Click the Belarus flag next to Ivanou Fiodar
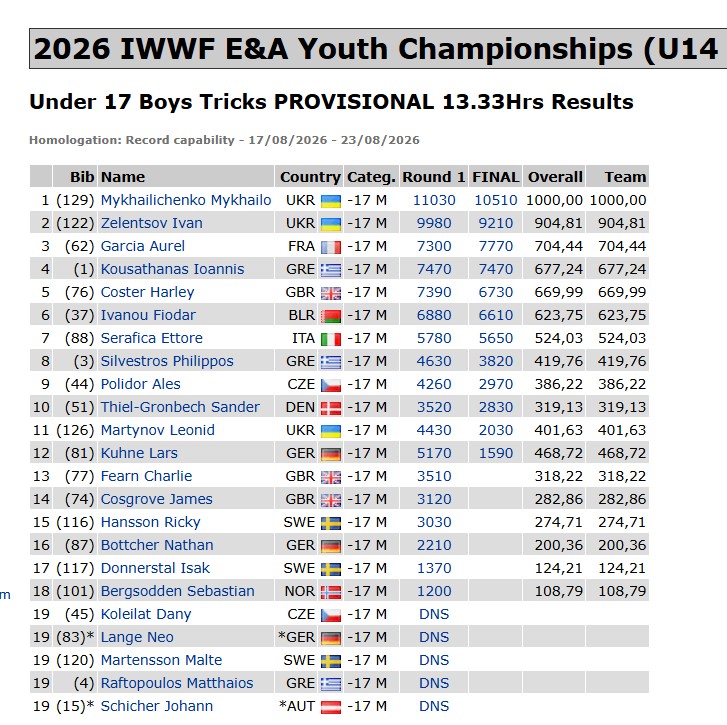The width and height of the screenshot is (727, 725). [x=331, y=316]
